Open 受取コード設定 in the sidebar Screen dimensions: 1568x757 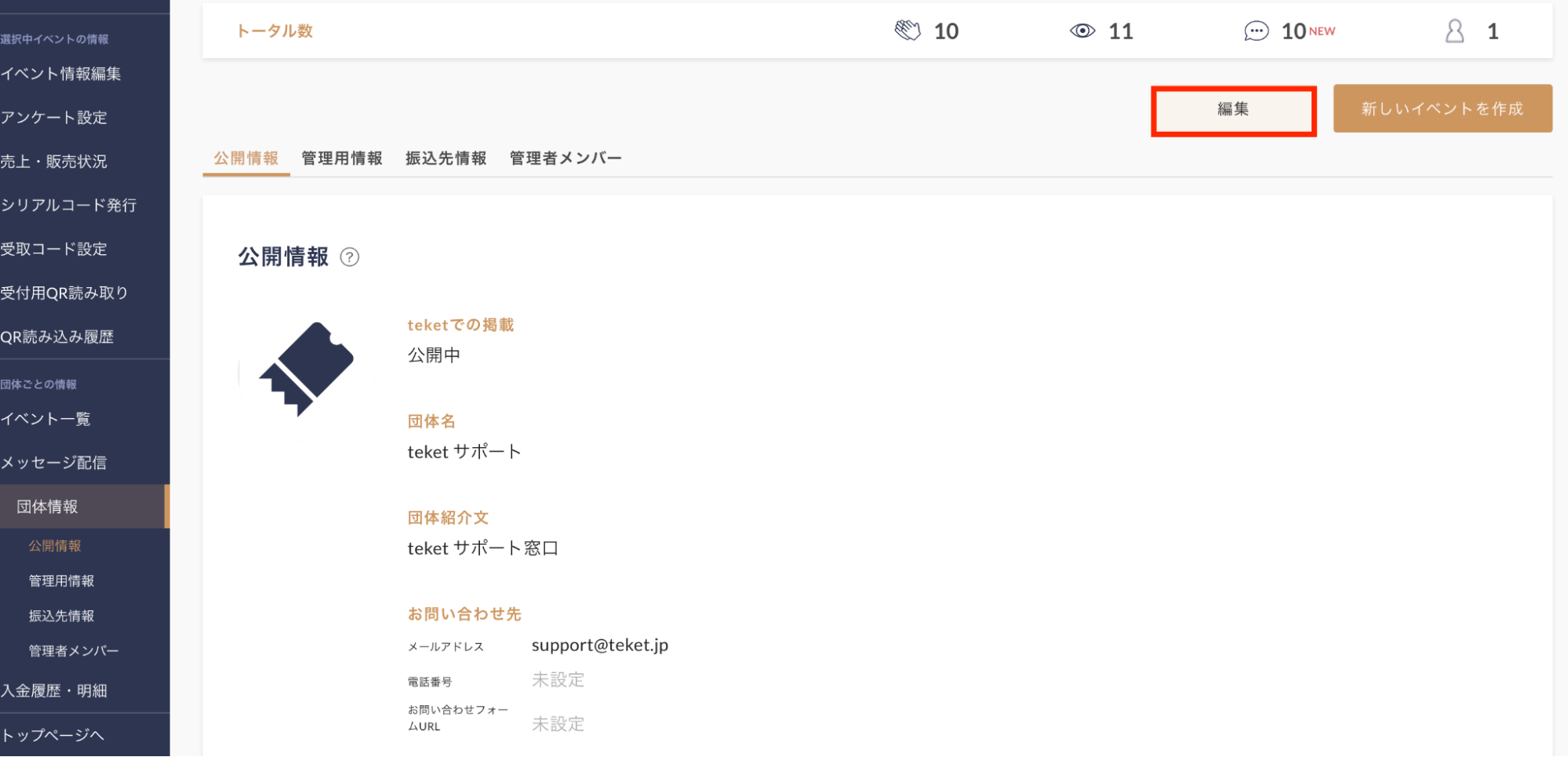point(53,249)
